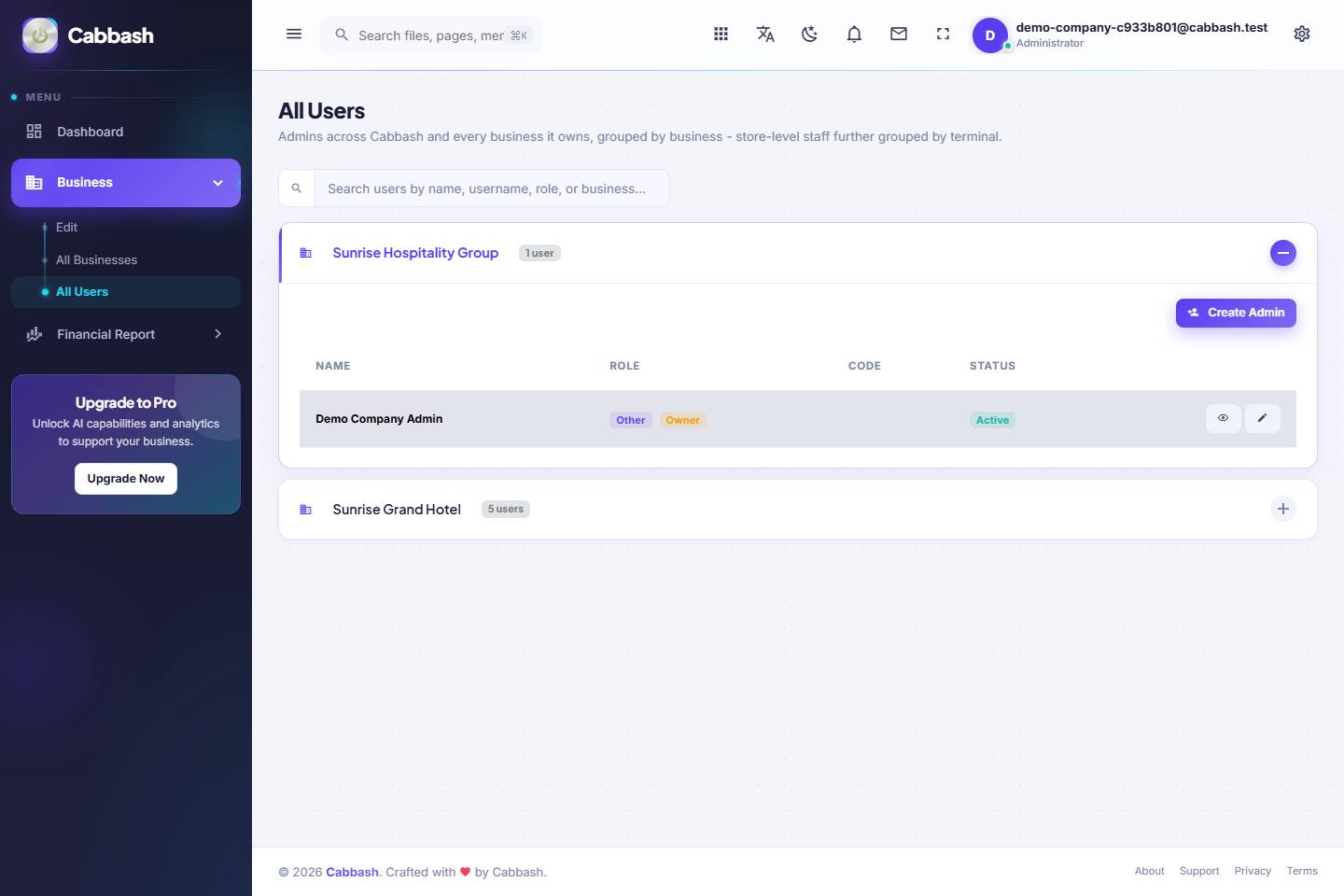
Task: Open the Dashboard menu item
Action: point(126,132)
